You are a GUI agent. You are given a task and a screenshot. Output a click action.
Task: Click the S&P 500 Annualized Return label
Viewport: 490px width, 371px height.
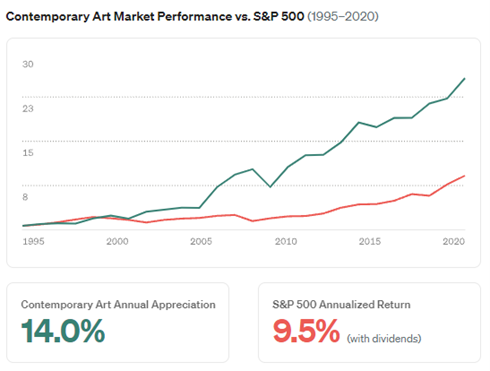[x=341, y=305]
